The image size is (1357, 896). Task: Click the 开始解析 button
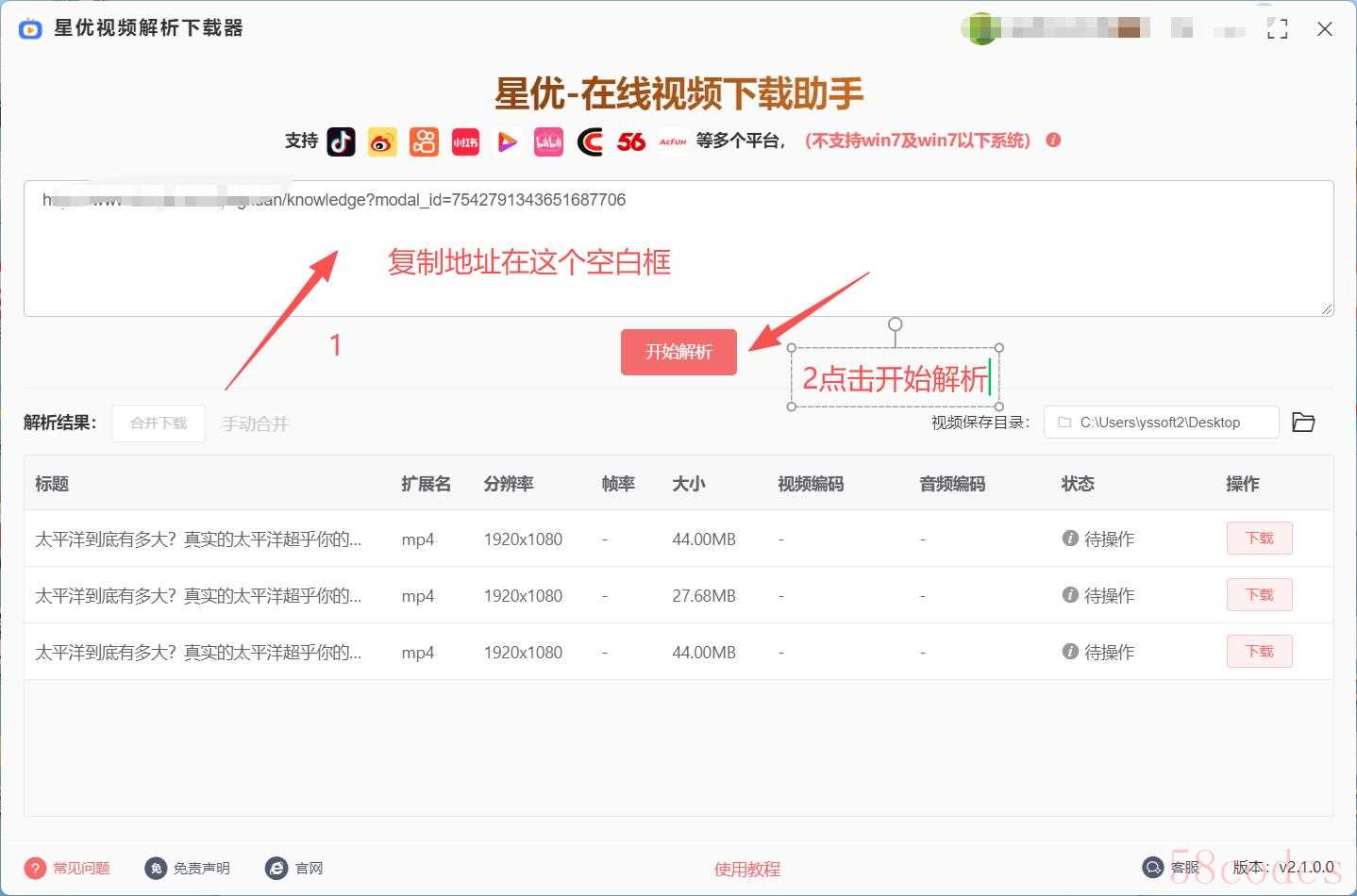pos(678,352)
